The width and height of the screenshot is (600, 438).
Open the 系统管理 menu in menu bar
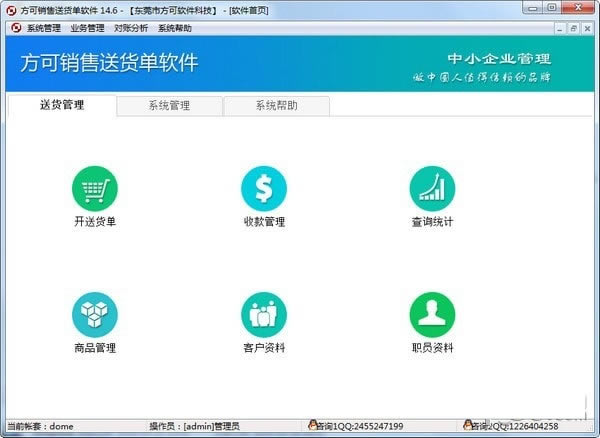(43, 28)
